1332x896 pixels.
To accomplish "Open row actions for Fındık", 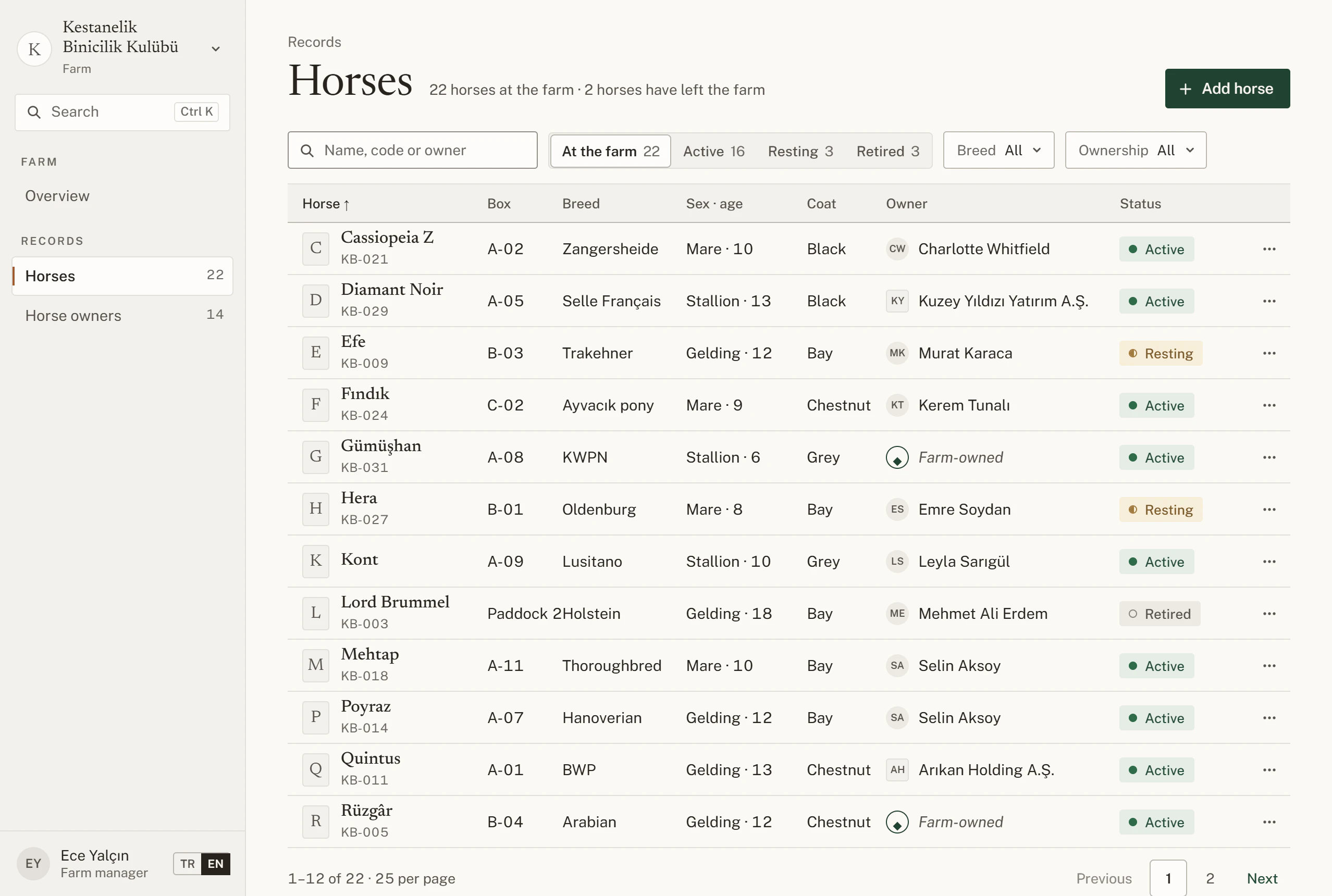I will (1269, 405).
